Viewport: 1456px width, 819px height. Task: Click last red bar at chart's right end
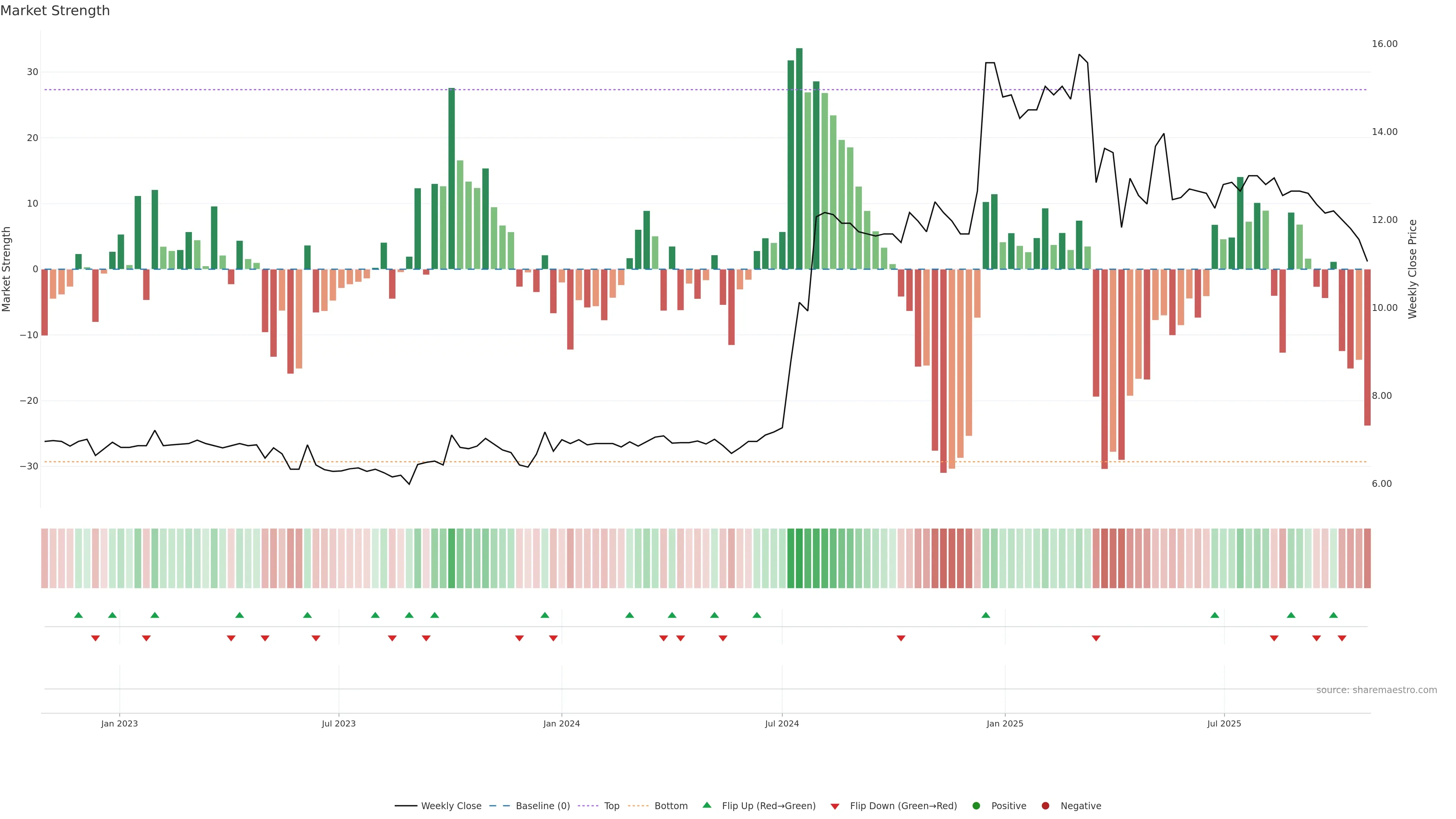click(1367, 347)
